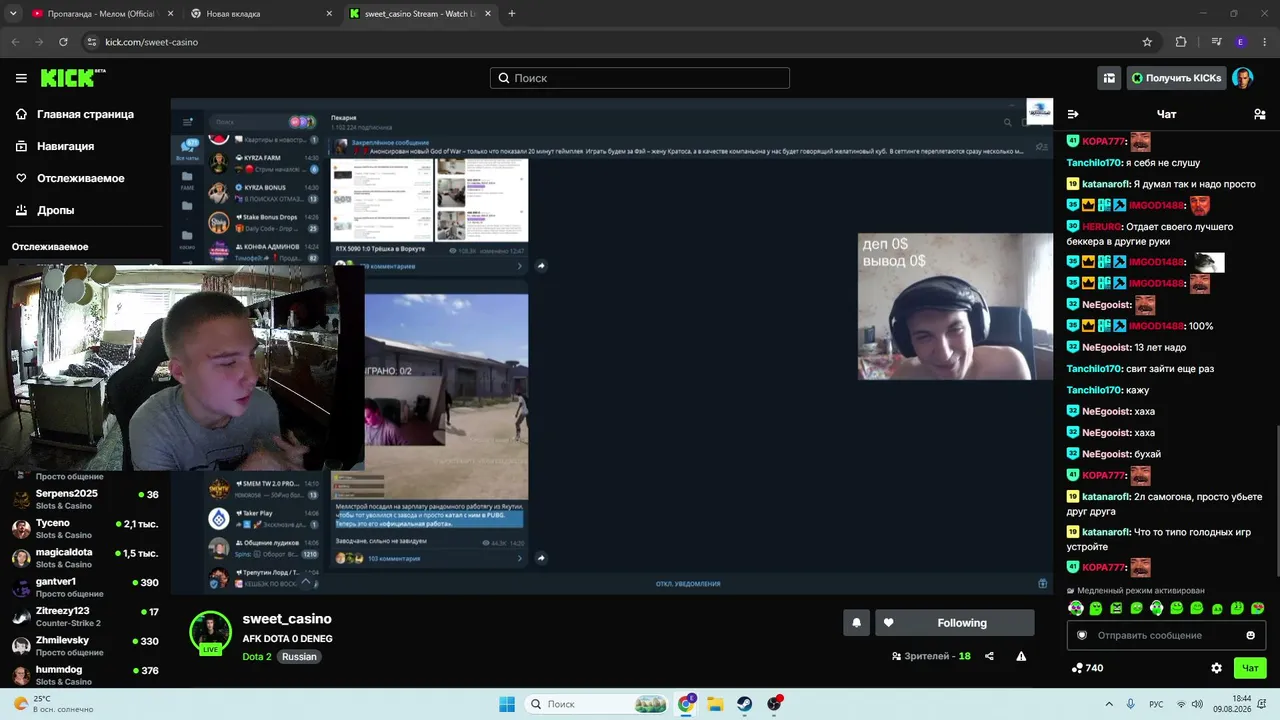1280x720 pixels.
Task: Open Навигация browse section
Action: (56, 146)
